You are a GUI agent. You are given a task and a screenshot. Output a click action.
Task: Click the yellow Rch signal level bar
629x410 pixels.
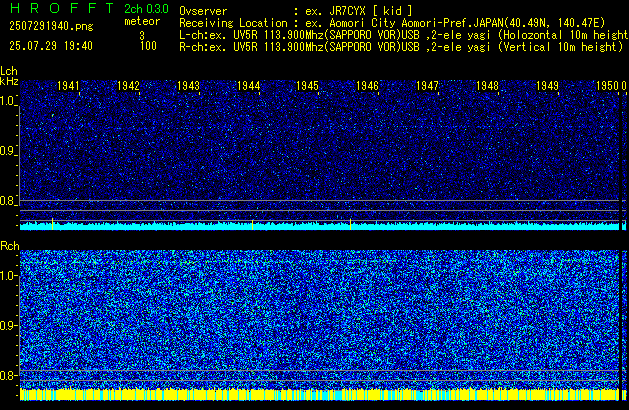click(320, 394)
